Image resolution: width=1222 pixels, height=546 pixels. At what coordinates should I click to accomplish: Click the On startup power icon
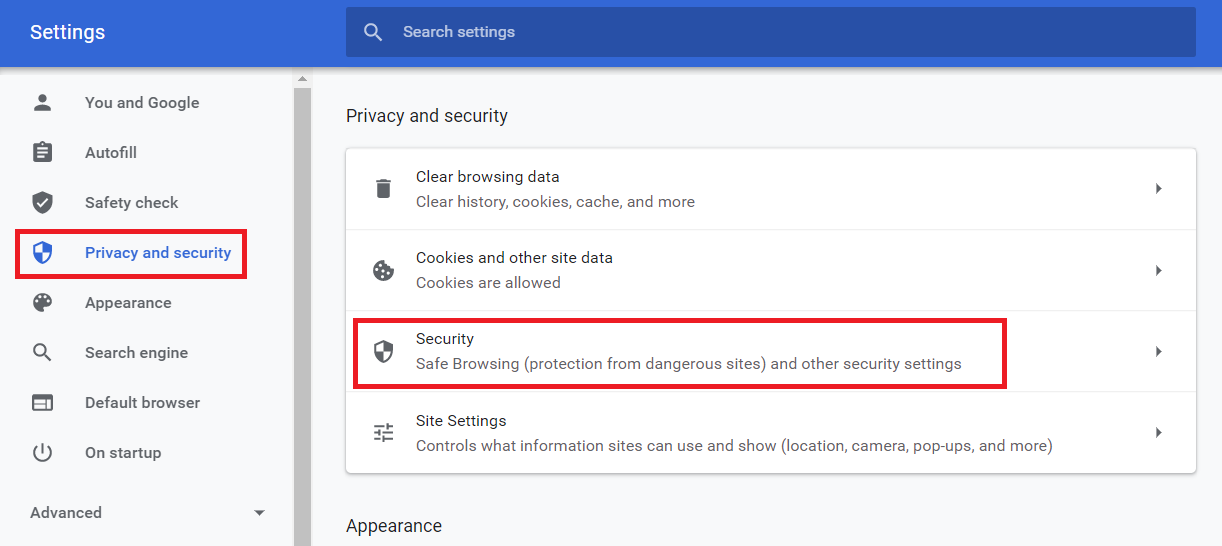[42, 452]
